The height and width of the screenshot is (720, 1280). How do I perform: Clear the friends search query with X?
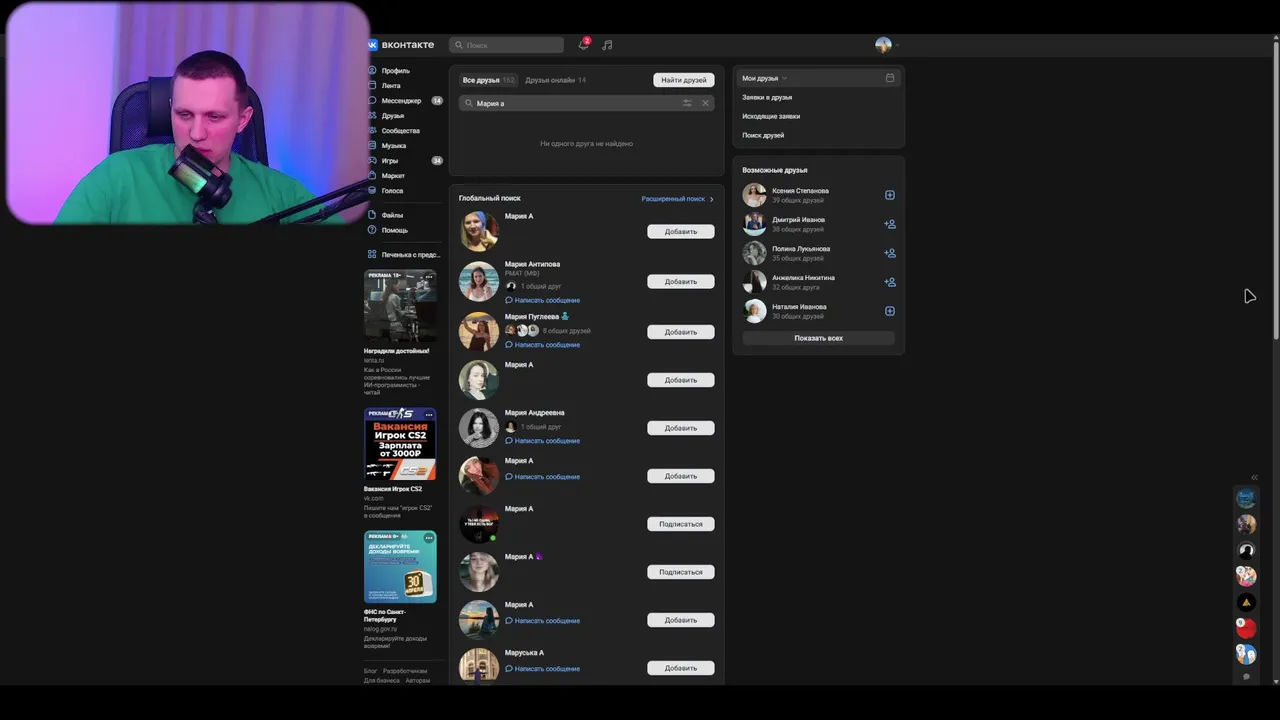(705, 103)
